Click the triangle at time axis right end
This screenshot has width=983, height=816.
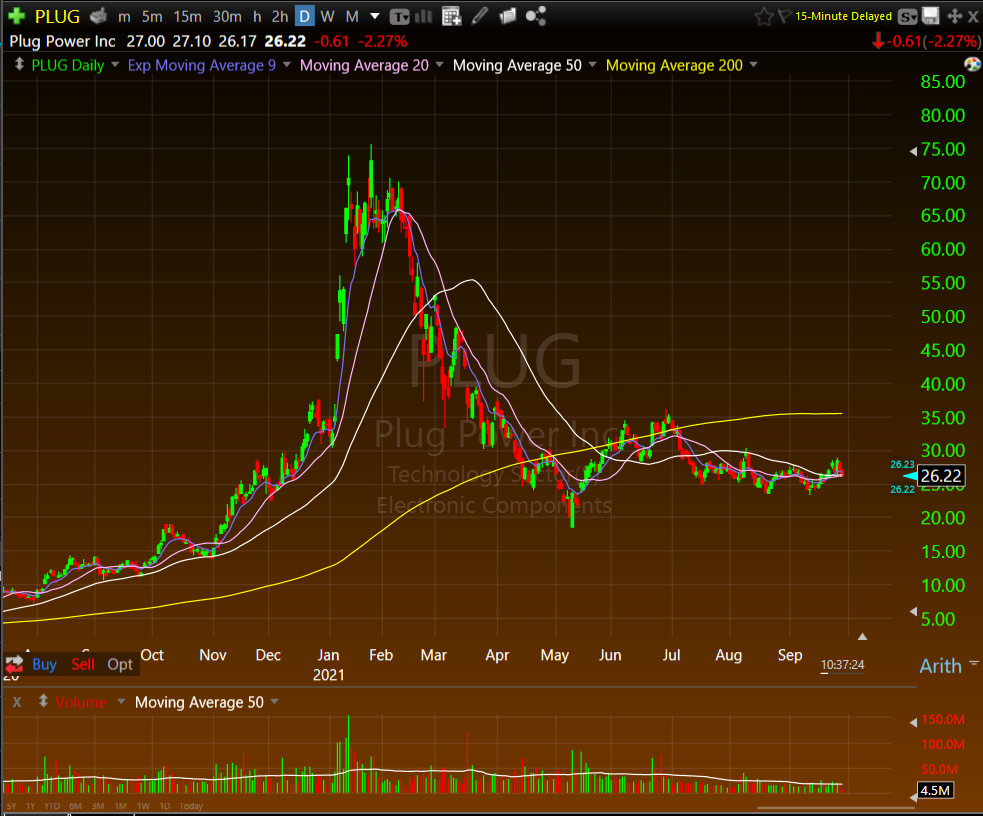[863, 637]
